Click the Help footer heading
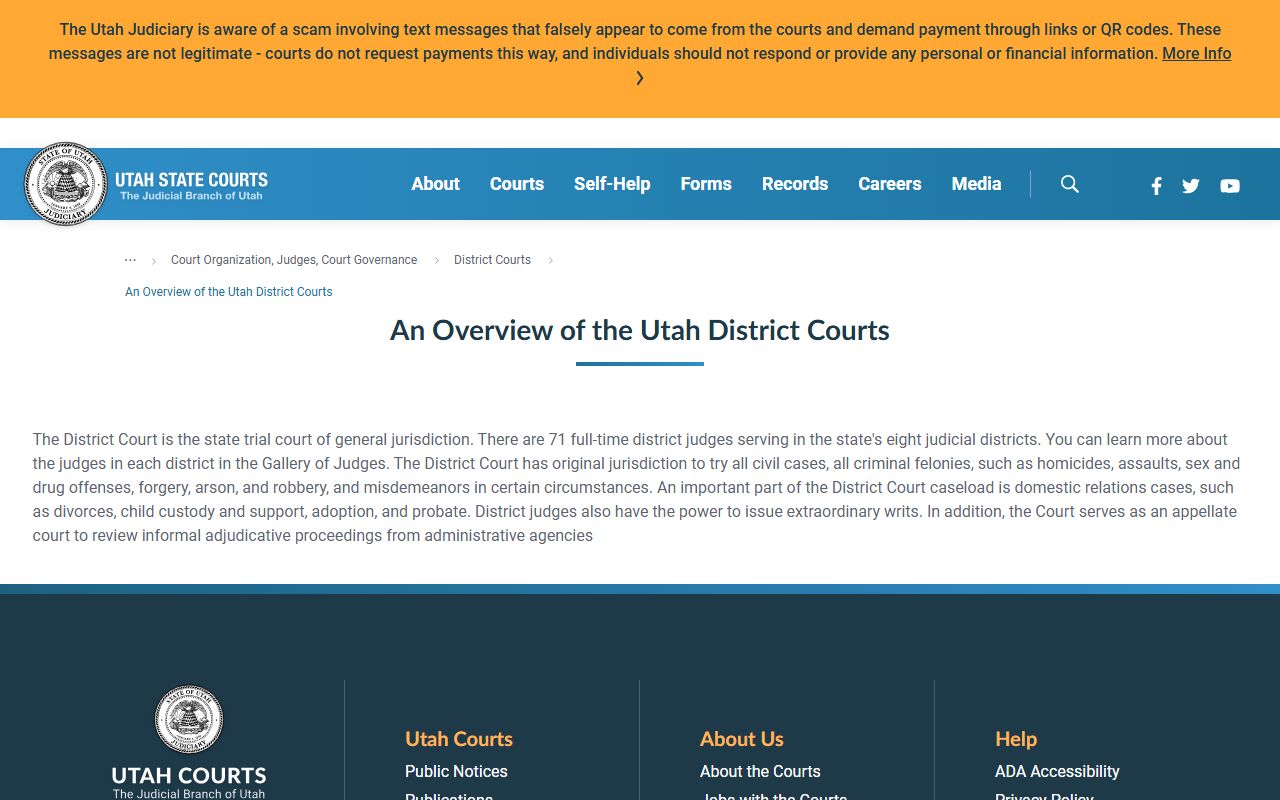1280x800 pixels. tap(1016, 739)
